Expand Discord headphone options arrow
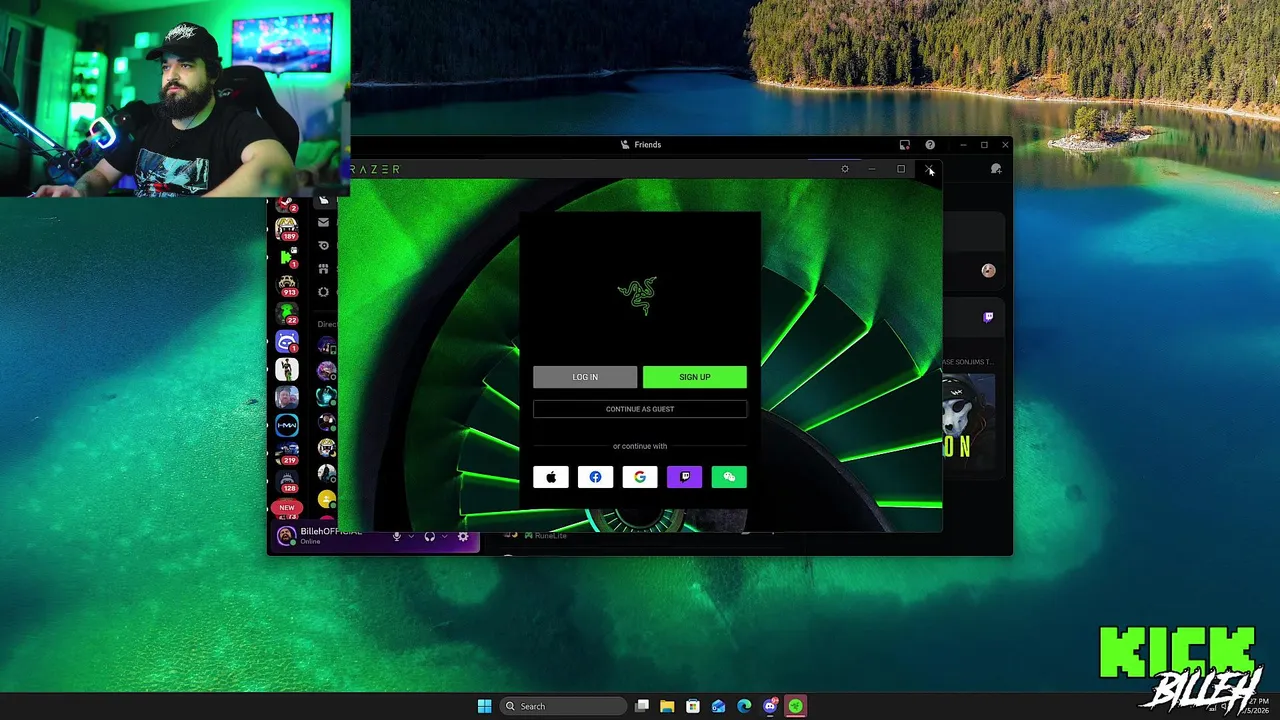 point(444,537)
